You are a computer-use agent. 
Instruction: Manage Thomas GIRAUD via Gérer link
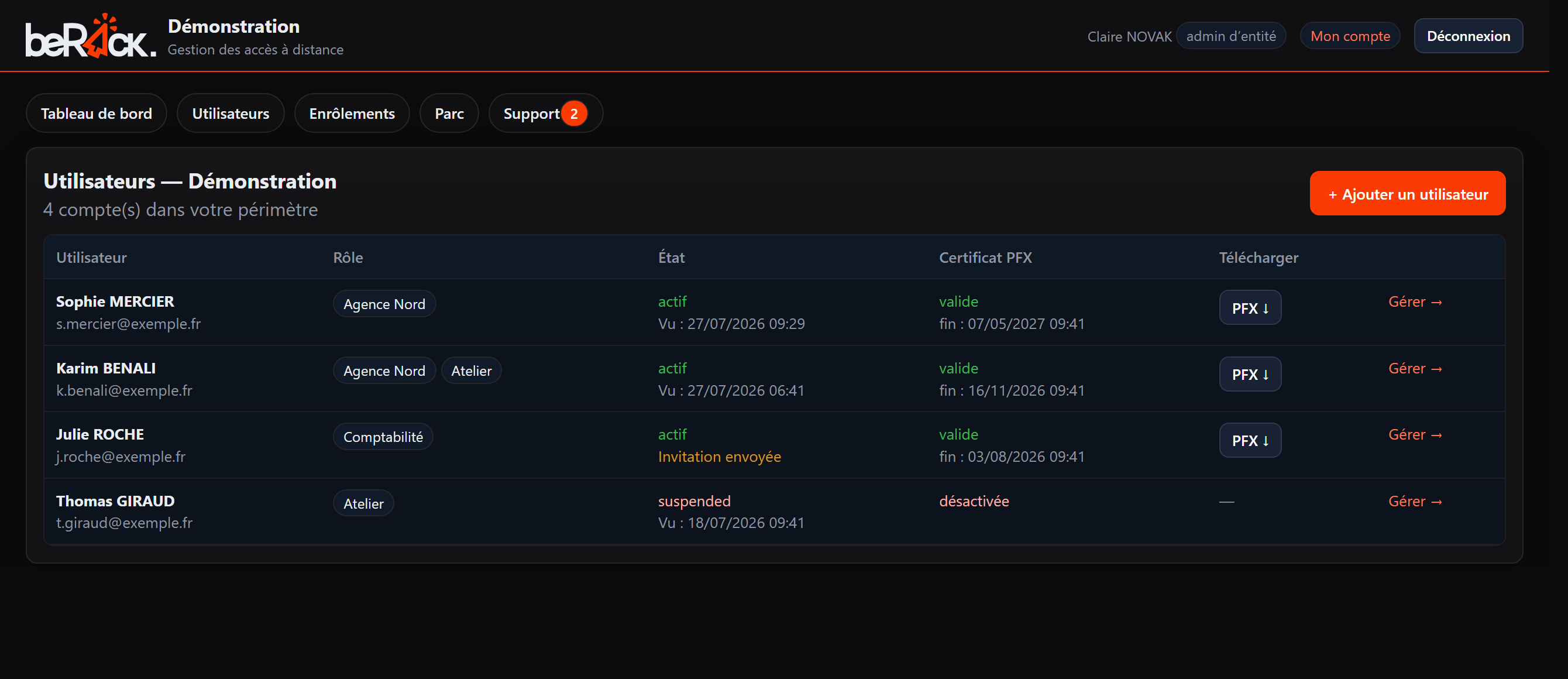pos(1415,501)
